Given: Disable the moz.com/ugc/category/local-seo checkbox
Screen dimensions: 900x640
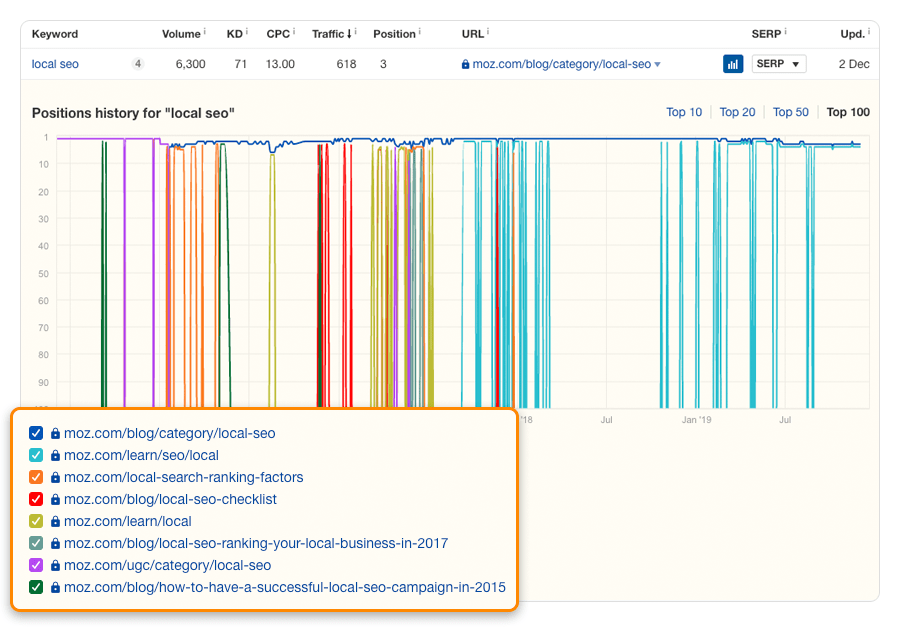Looking at the screenshot, I should coord(35,564).
